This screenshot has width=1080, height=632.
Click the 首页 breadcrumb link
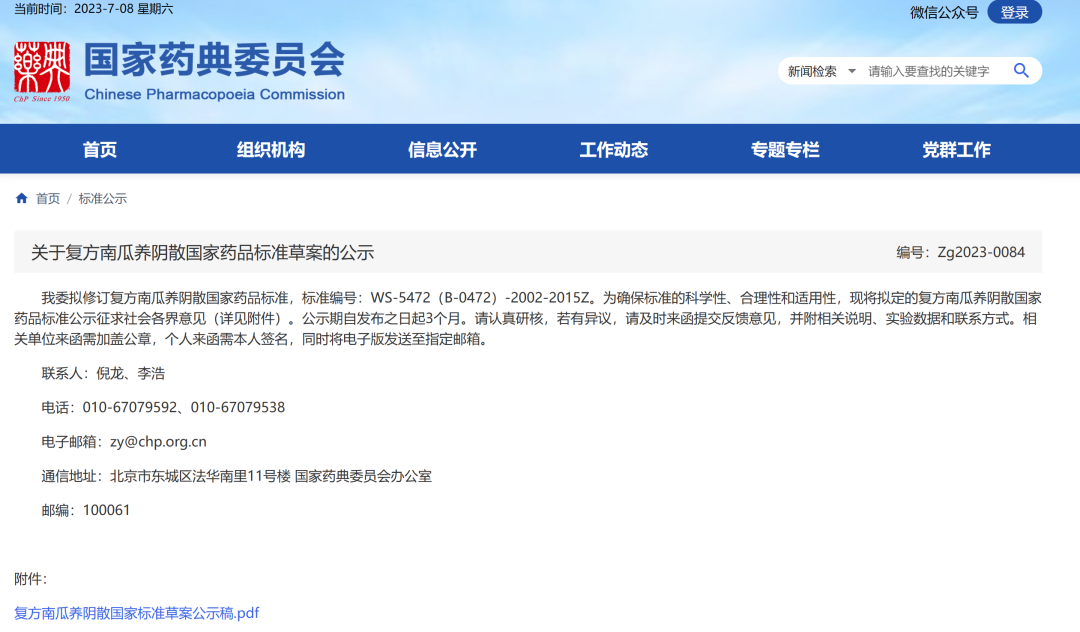[48, 198]
